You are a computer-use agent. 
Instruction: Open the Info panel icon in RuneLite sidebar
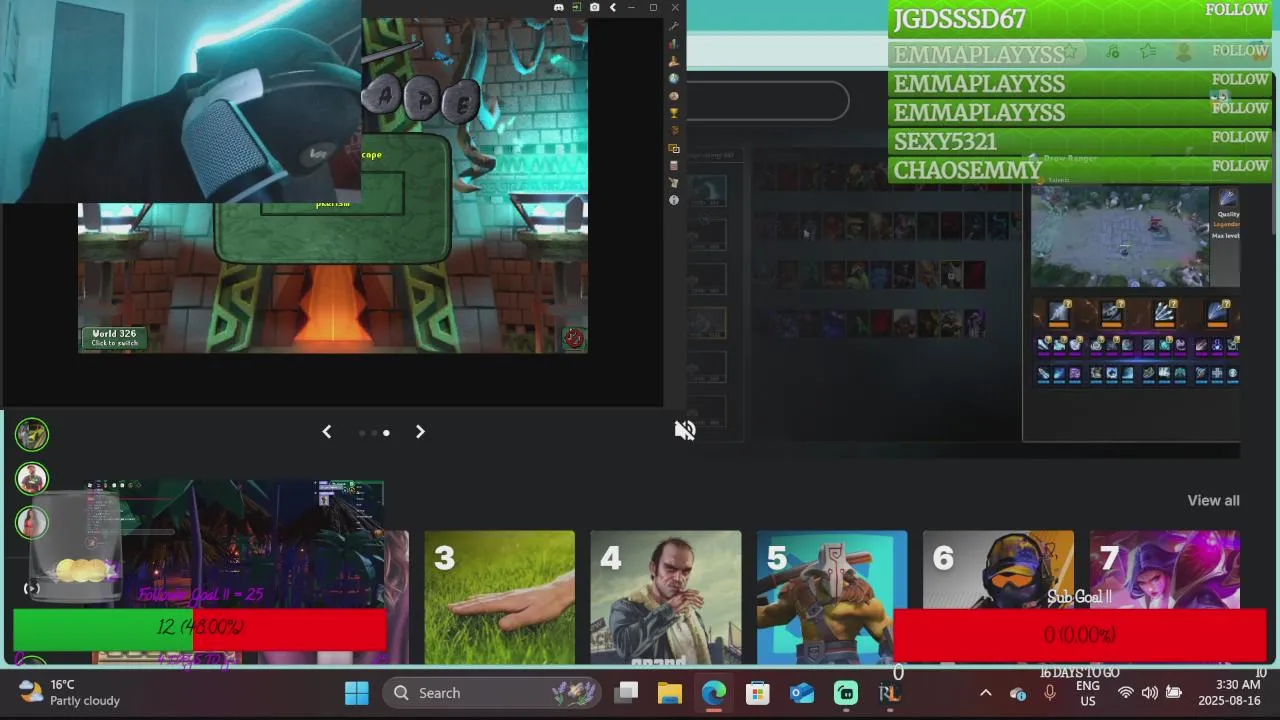(x=674, y=200)
